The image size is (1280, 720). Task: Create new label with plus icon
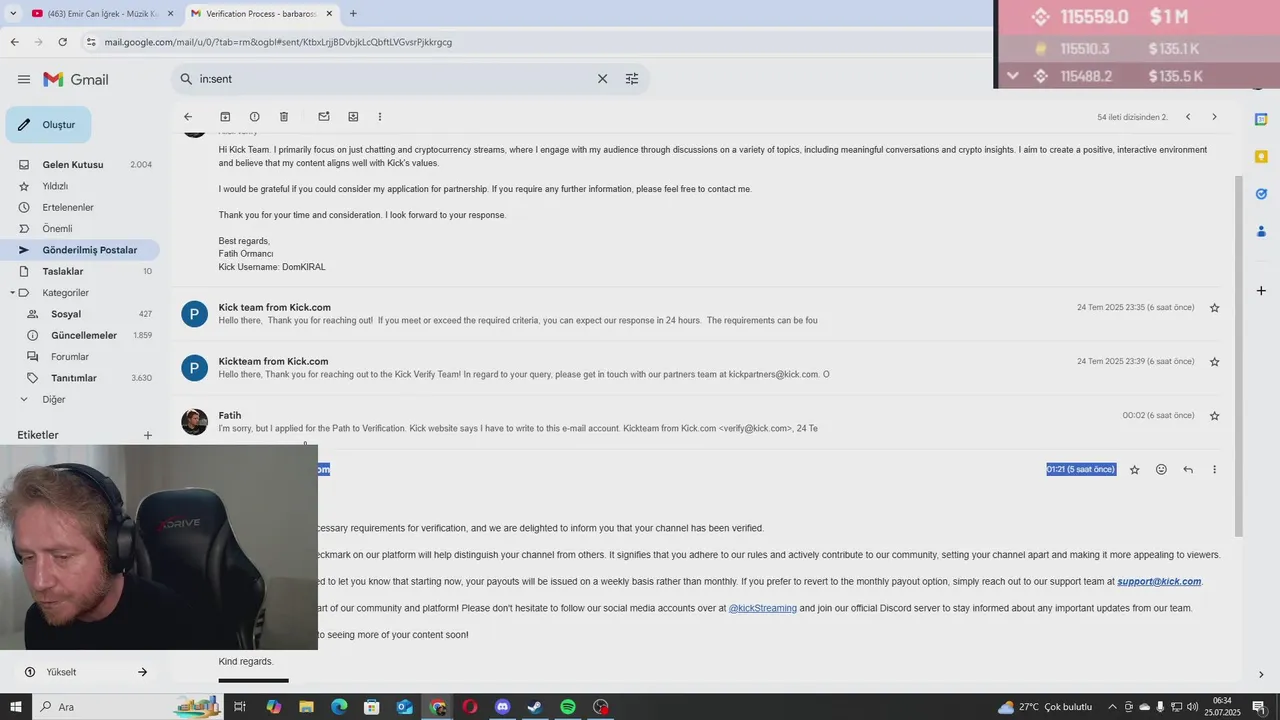click(x=148, y=435)
